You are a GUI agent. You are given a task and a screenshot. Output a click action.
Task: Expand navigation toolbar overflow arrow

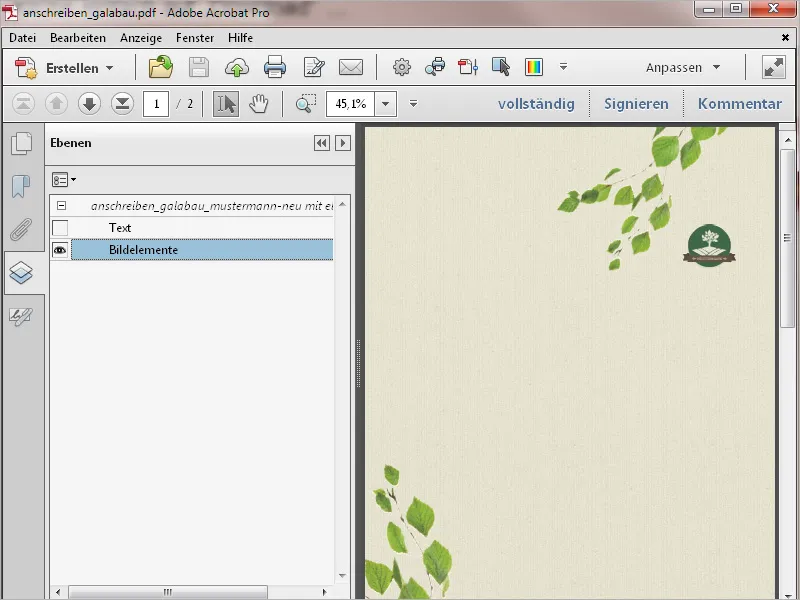coord(413,104)
